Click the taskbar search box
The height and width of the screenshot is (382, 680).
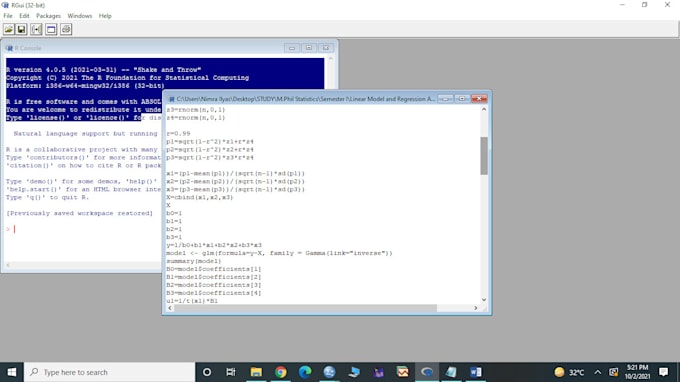tap(109, 372)
